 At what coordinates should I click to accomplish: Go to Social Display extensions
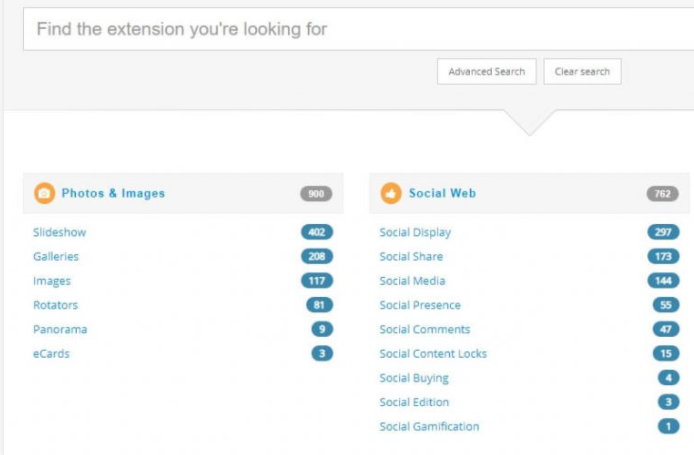pyautogui.click(x=415, y=232)
